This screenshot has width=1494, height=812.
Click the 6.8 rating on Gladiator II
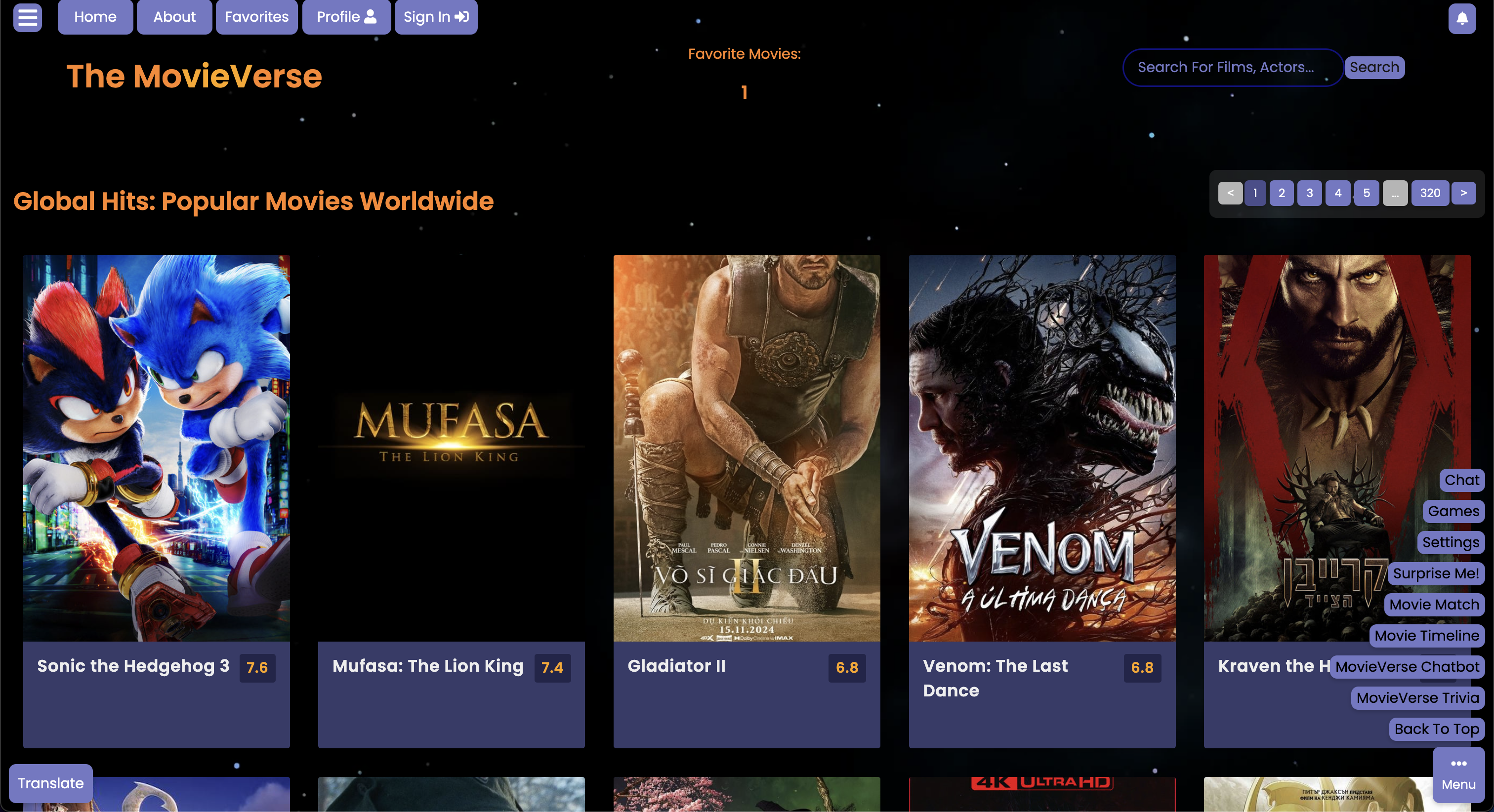[x=847, y=668]
